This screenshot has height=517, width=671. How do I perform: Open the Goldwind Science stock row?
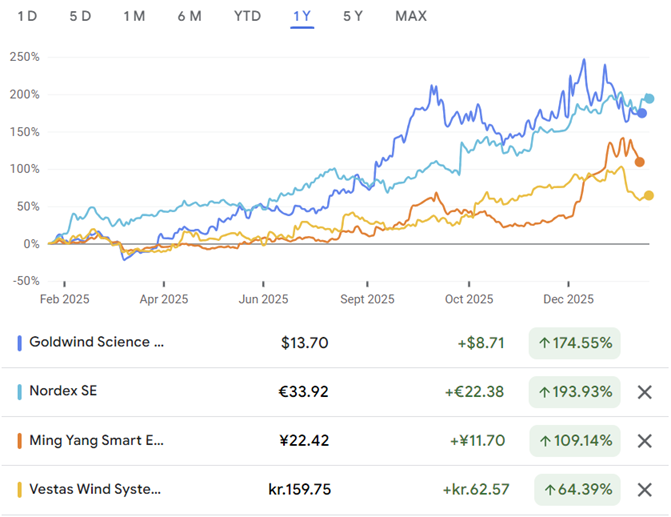coord(335,343)
